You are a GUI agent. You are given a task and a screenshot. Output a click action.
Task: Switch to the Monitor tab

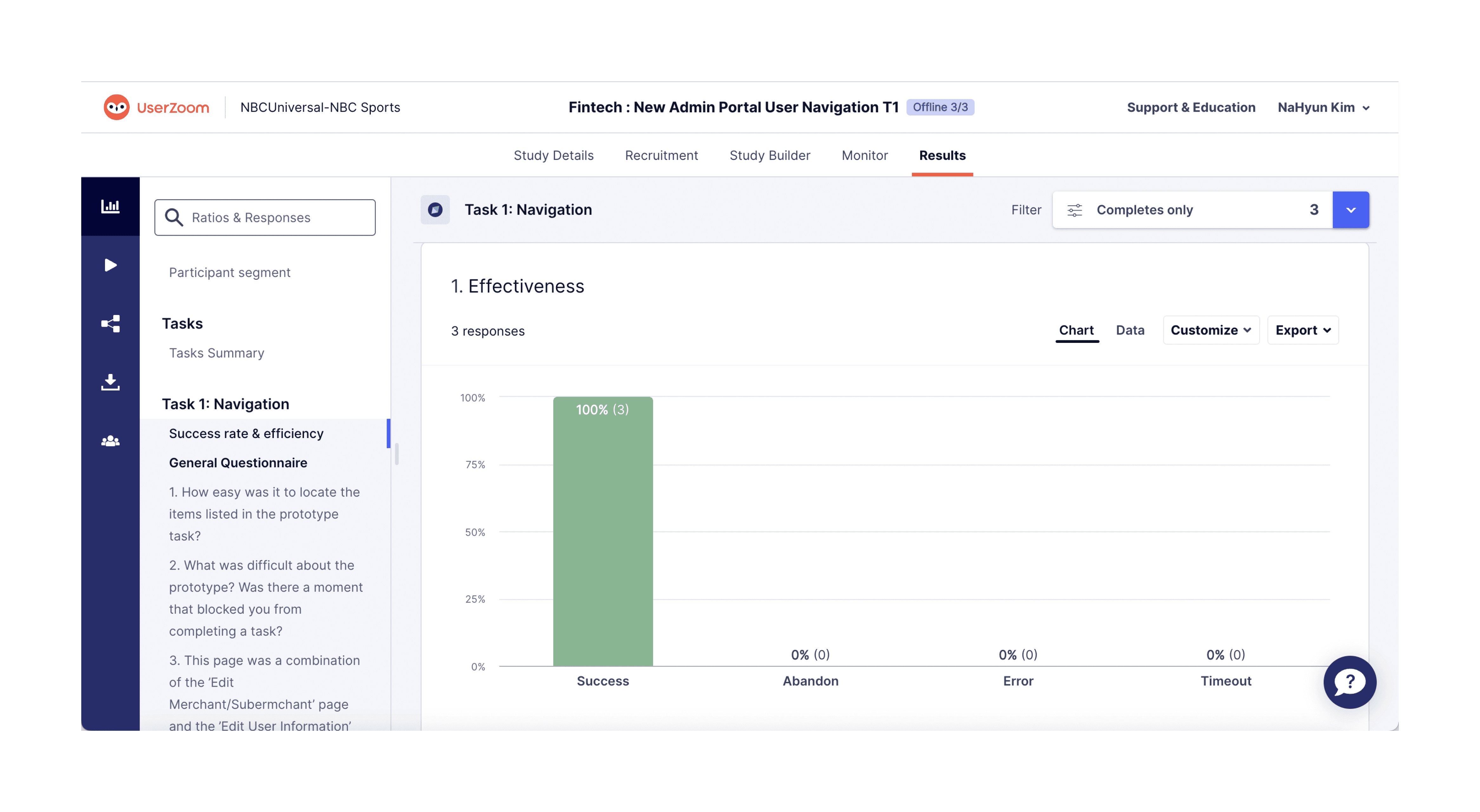[x=864, y=155]
